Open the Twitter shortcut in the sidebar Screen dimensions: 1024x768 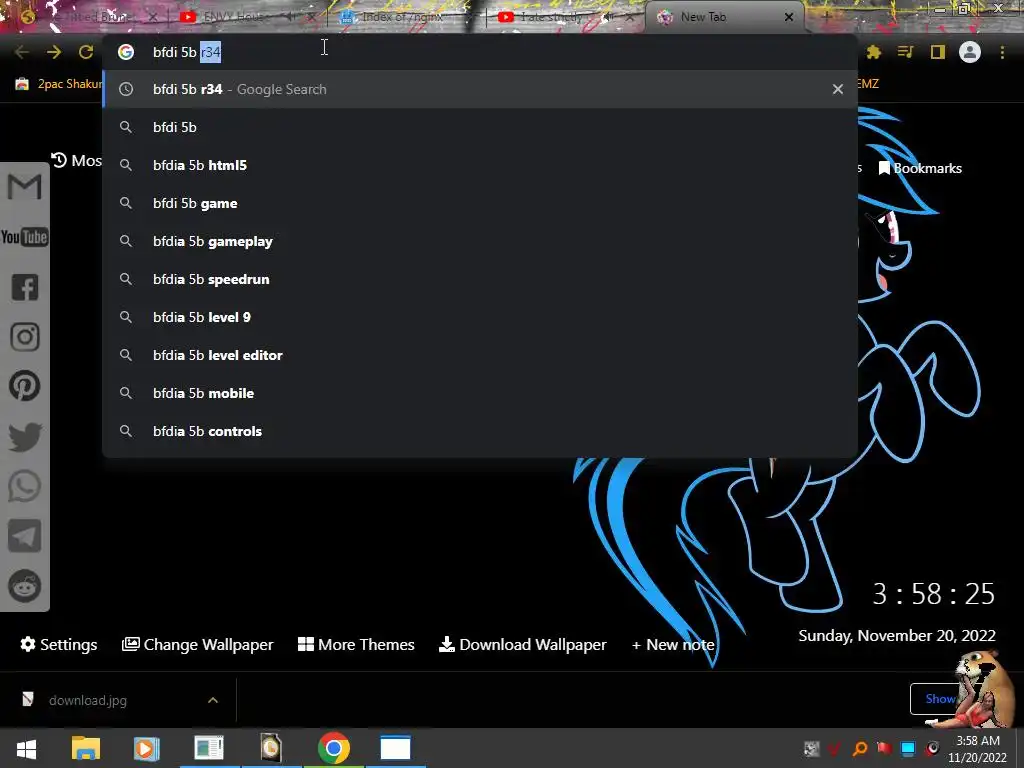[25, 437]
